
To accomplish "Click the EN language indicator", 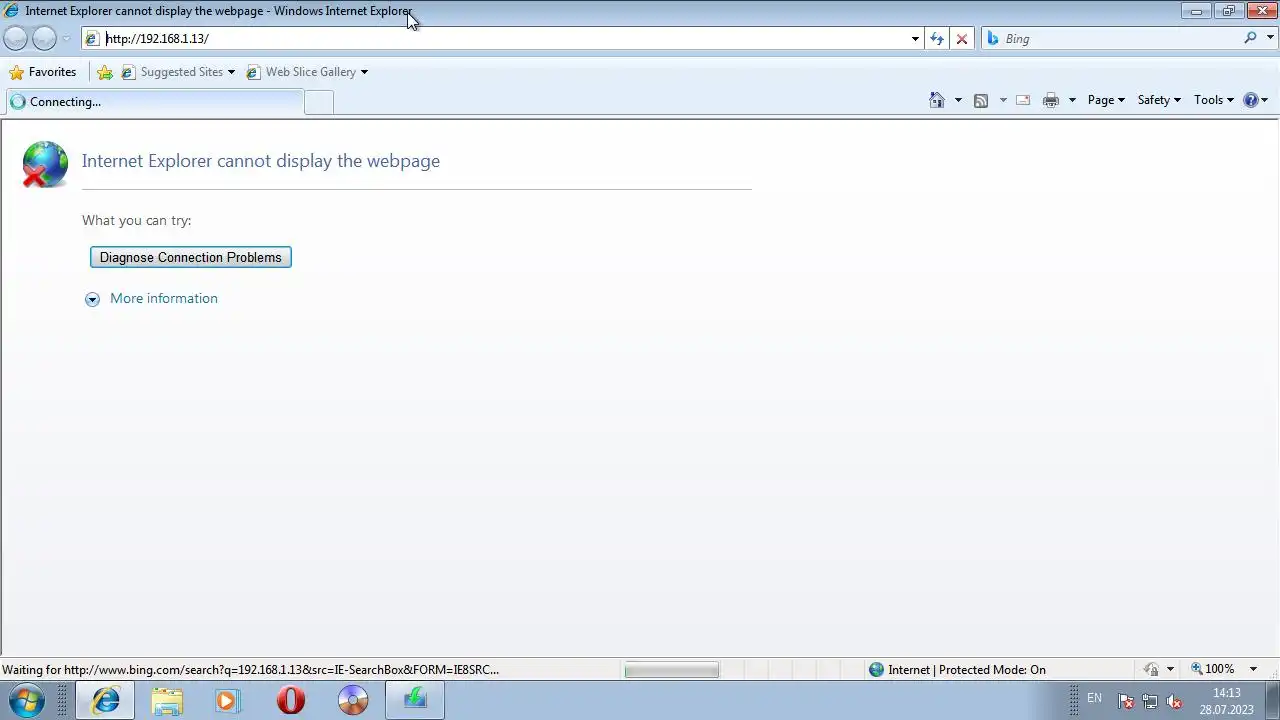I will tap(1094, 698).
